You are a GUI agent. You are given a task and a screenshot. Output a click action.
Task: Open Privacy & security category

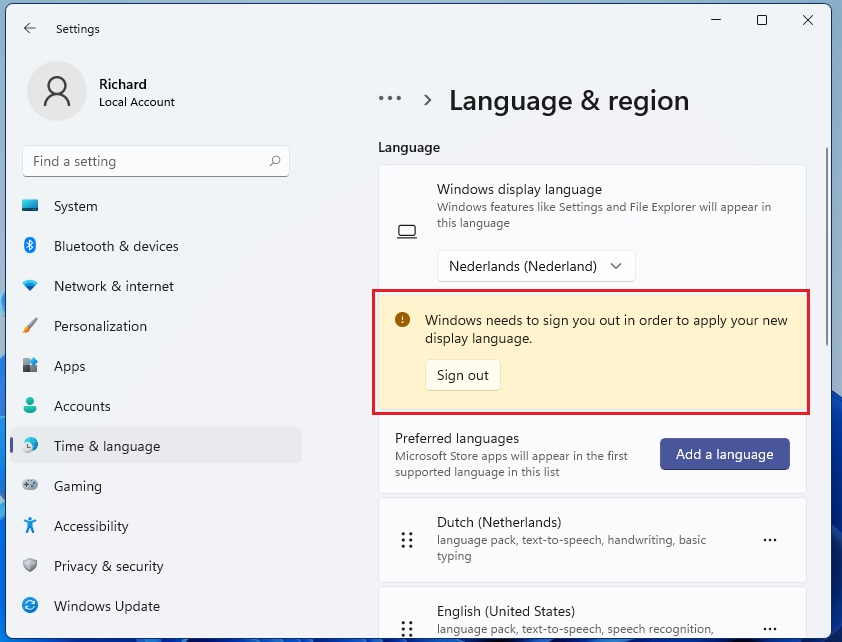[108, 566]
